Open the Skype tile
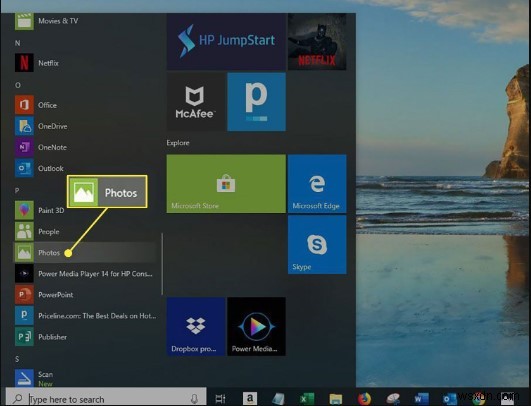The height and width of the screenshot is (406, 531). click(x=317, y=245)
